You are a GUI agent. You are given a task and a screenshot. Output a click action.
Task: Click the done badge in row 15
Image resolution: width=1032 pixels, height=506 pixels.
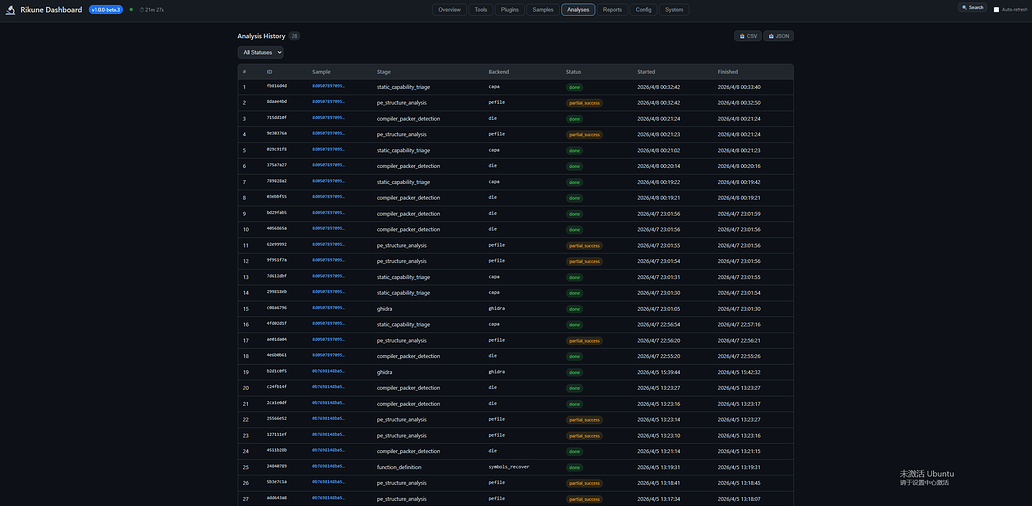tap(574, 309)
